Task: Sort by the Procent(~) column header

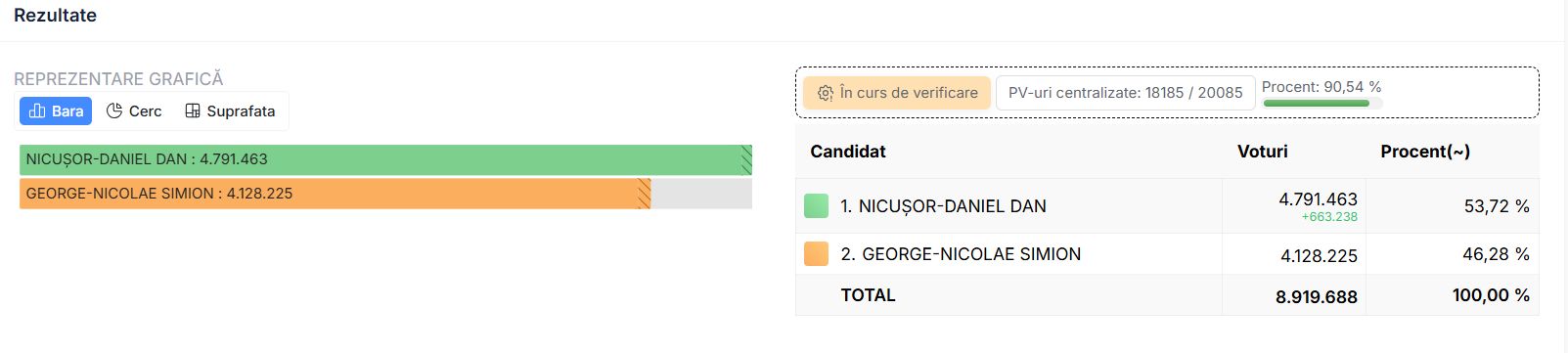Action: click(1425, 152)
